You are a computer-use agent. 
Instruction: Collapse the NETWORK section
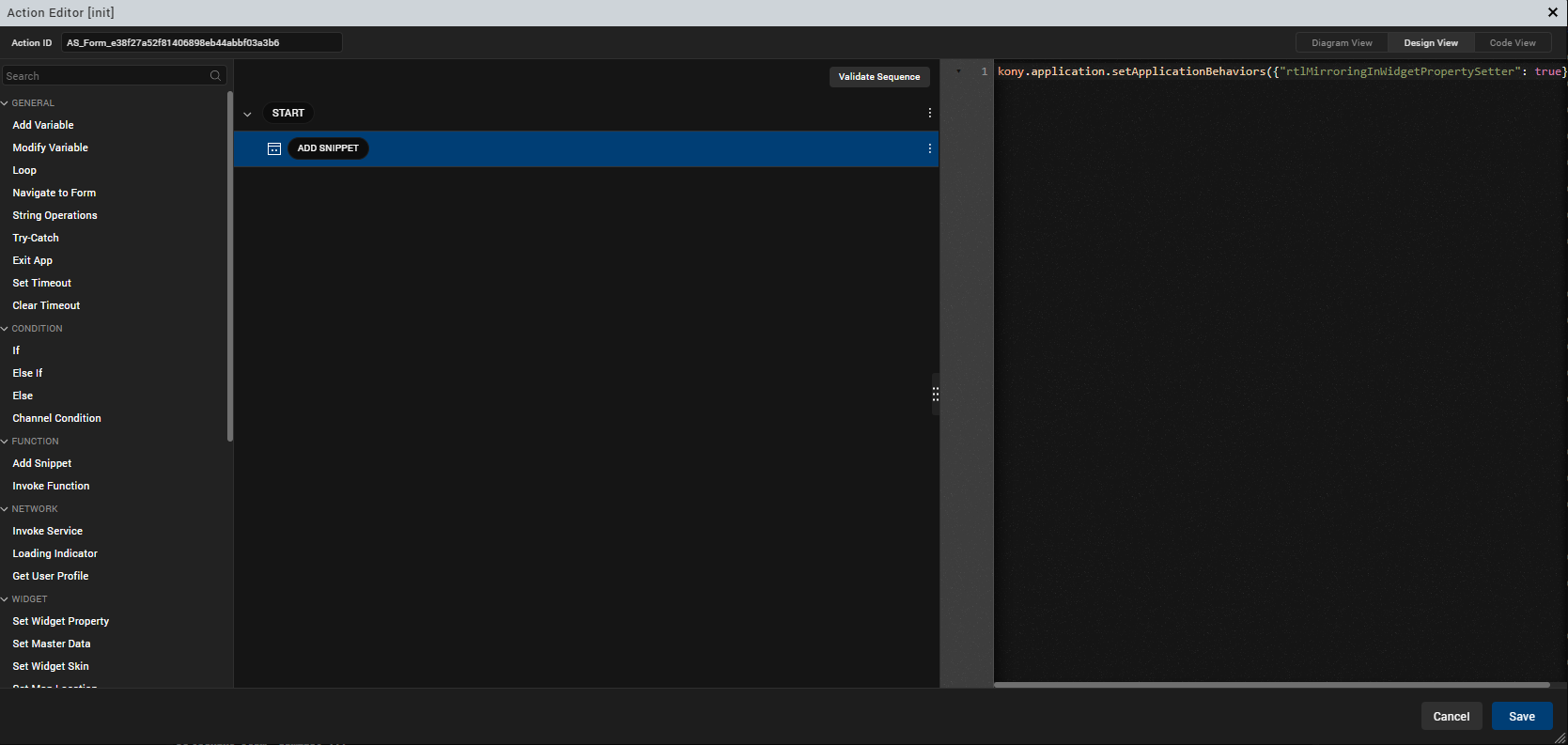click(x=5, y=509)
